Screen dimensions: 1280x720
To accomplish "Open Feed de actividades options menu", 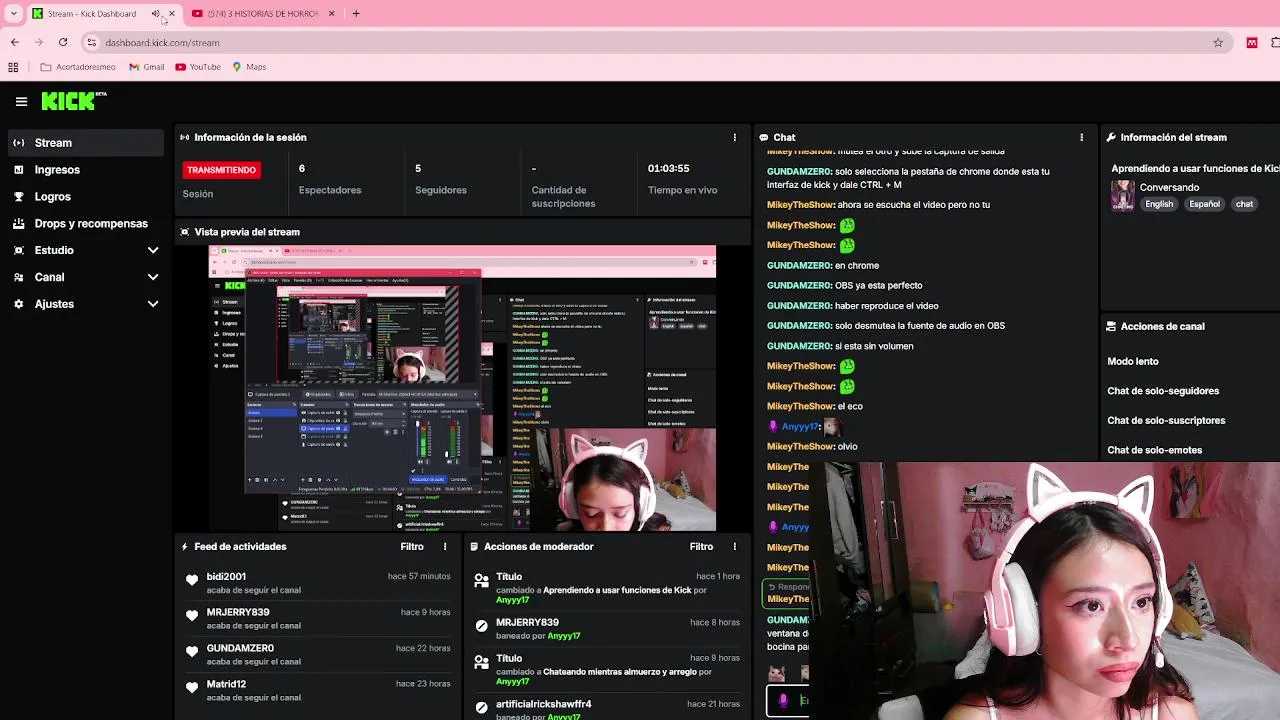I will point(445,546).
